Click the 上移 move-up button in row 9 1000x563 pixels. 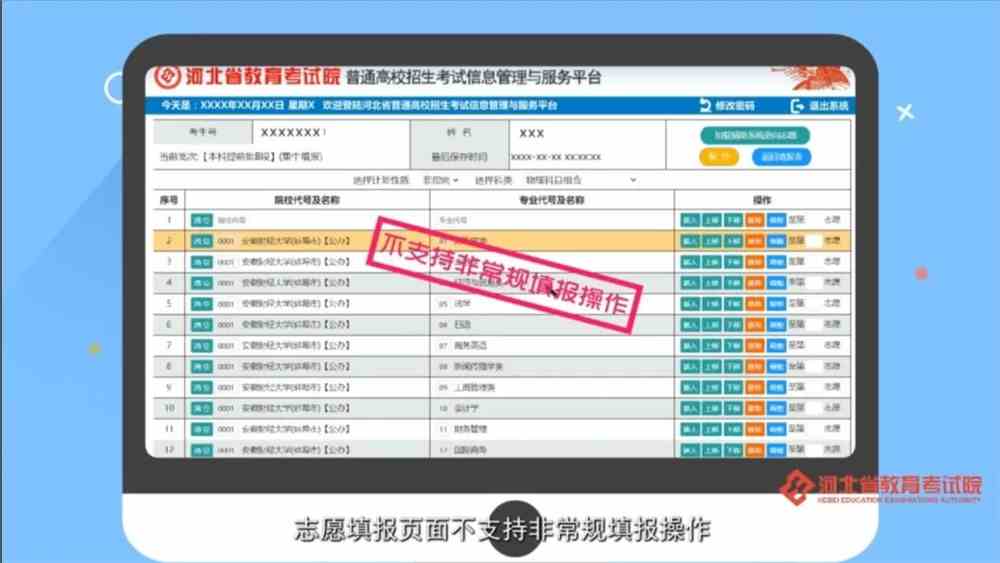coord(712,388)
